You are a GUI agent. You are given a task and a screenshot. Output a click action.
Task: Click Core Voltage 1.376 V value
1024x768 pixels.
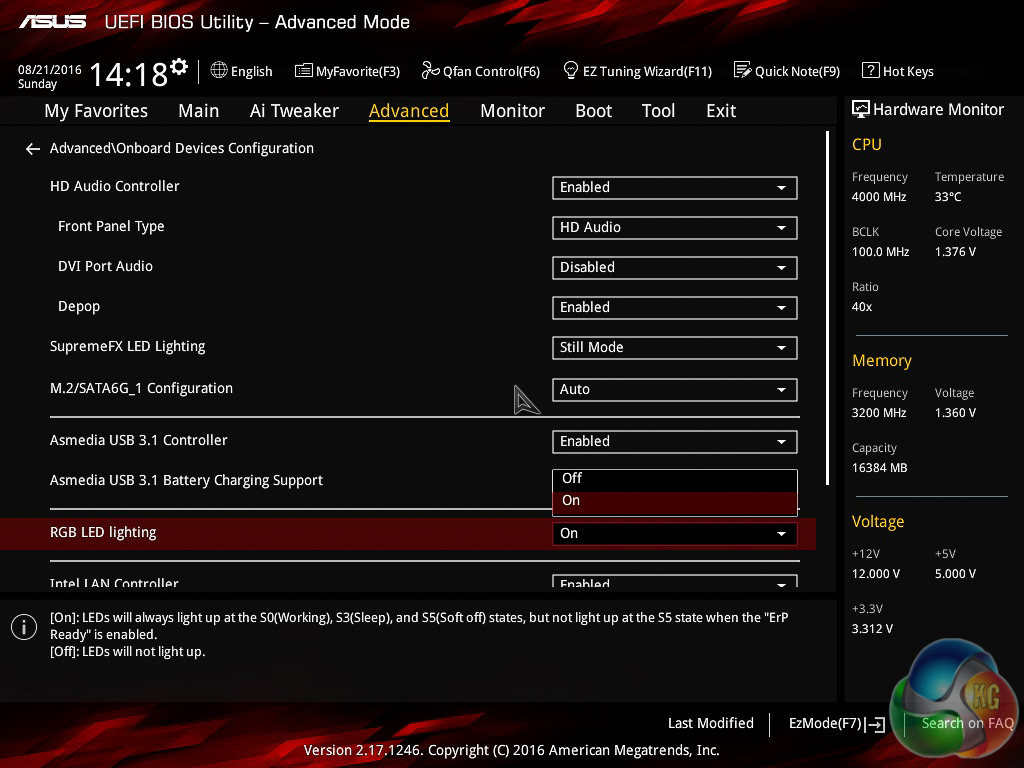955,251
